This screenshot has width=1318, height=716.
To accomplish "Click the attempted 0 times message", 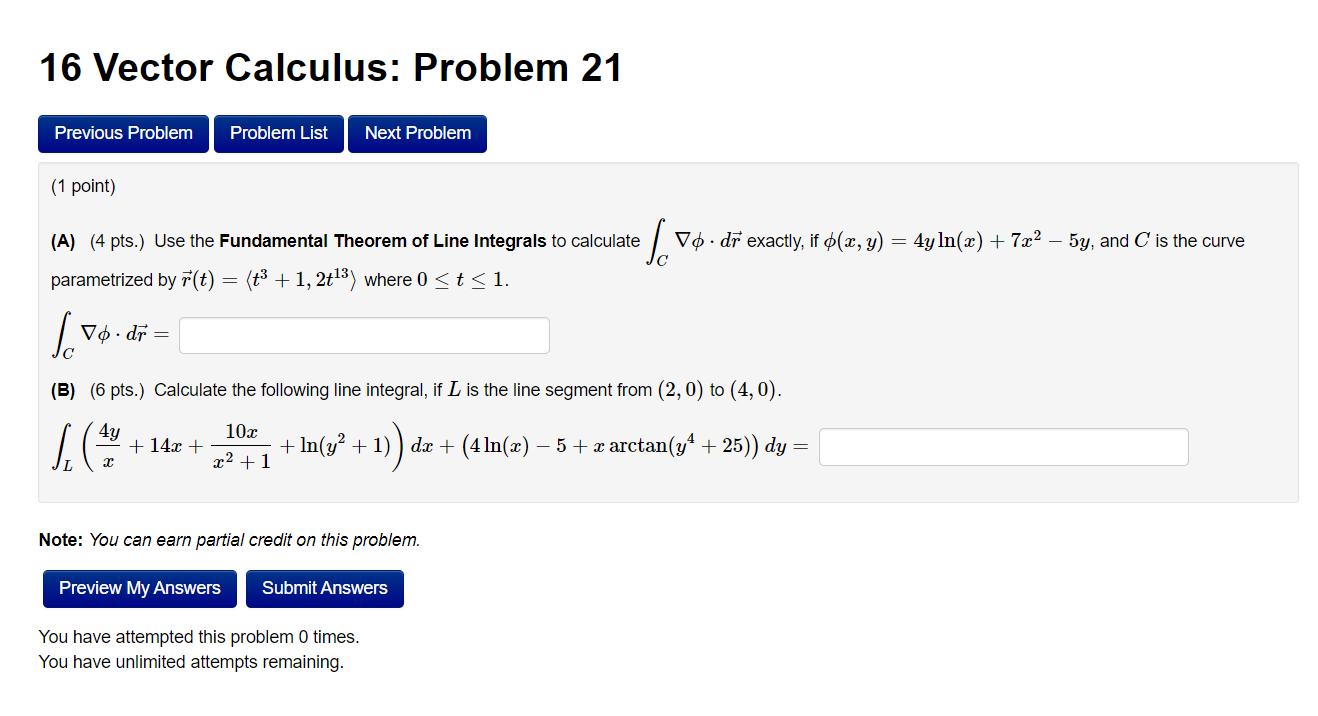I will click(x=200, y=636).
